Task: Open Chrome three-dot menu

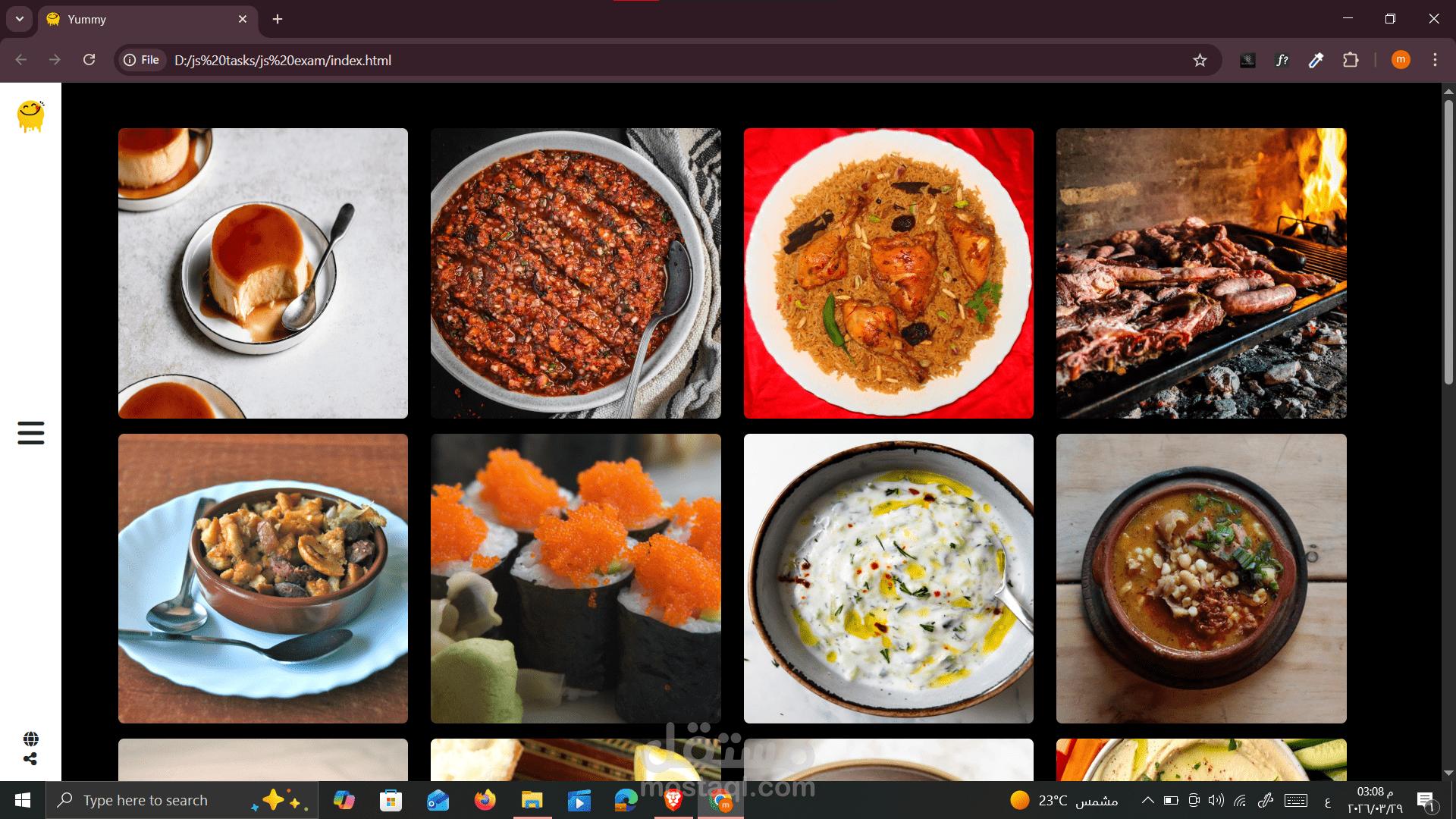Action: pyautogui.click(x=1435, y=60)
